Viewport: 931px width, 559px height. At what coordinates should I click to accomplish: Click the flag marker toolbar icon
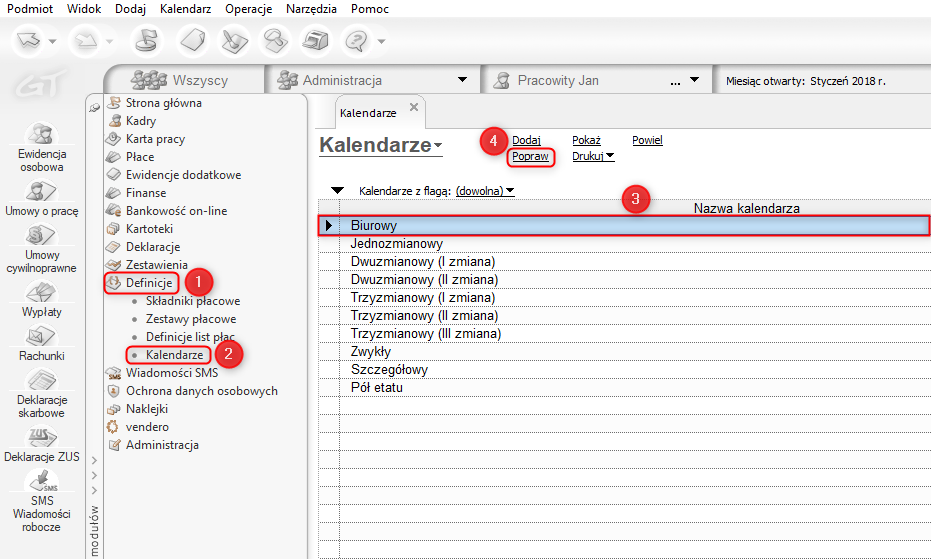[146, 41]
